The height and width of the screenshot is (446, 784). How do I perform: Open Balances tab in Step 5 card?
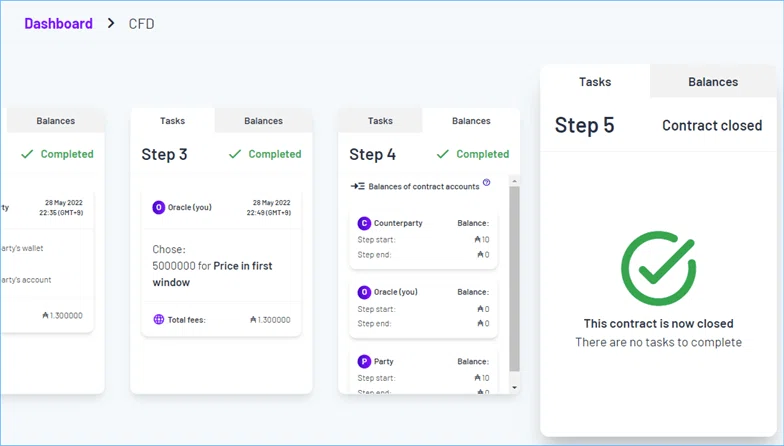click(713, 82)
